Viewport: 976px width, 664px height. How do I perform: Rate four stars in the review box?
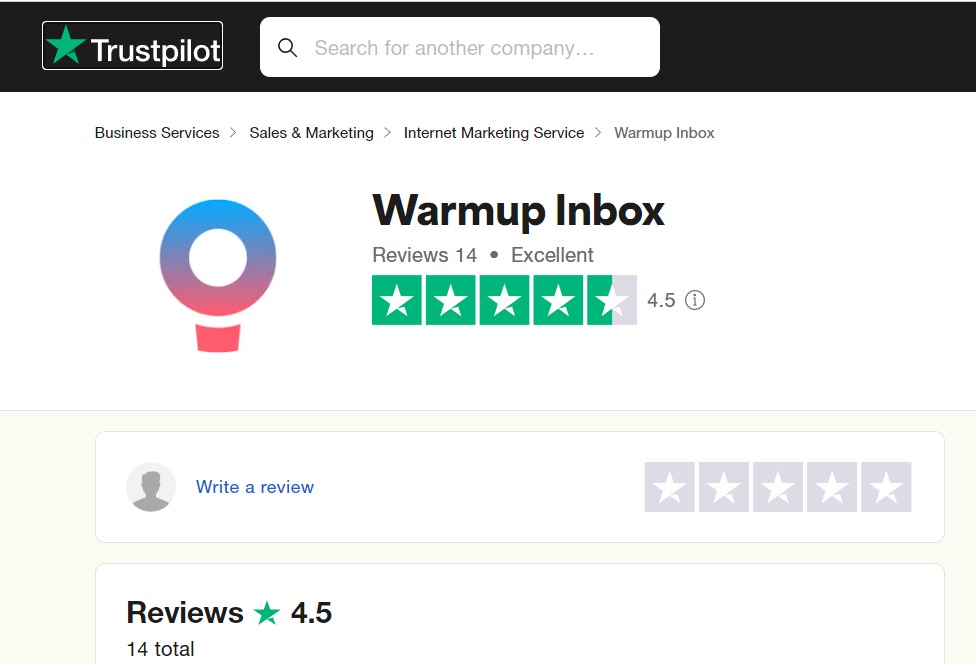(x=832, y=487)
